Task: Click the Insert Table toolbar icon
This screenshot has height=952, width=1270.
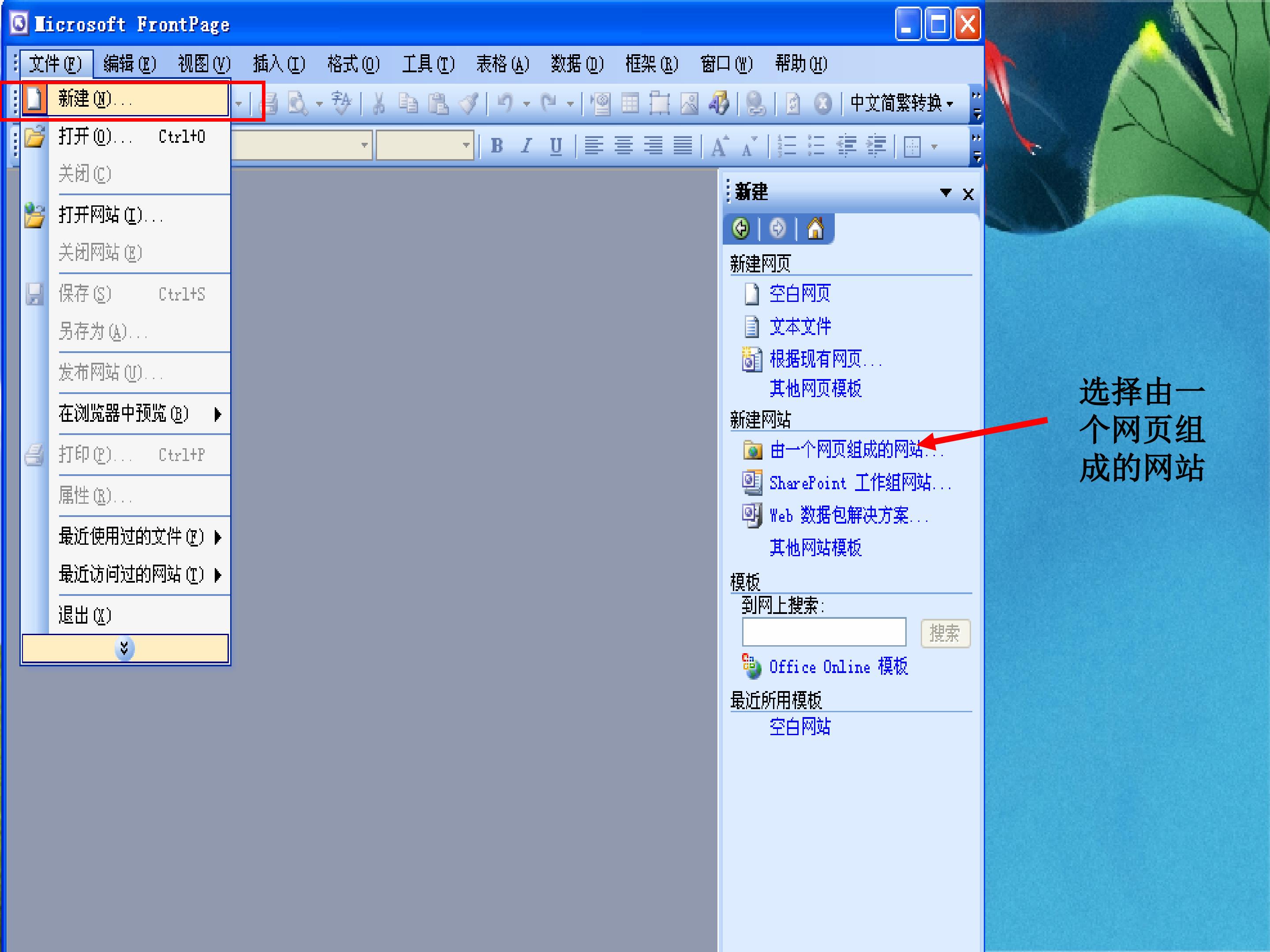Action: pos(631,104)
